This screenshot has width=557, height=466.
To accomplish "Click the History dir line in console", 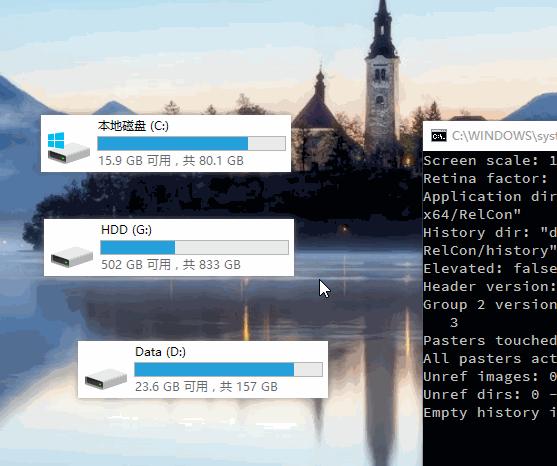I will [490, 233].
